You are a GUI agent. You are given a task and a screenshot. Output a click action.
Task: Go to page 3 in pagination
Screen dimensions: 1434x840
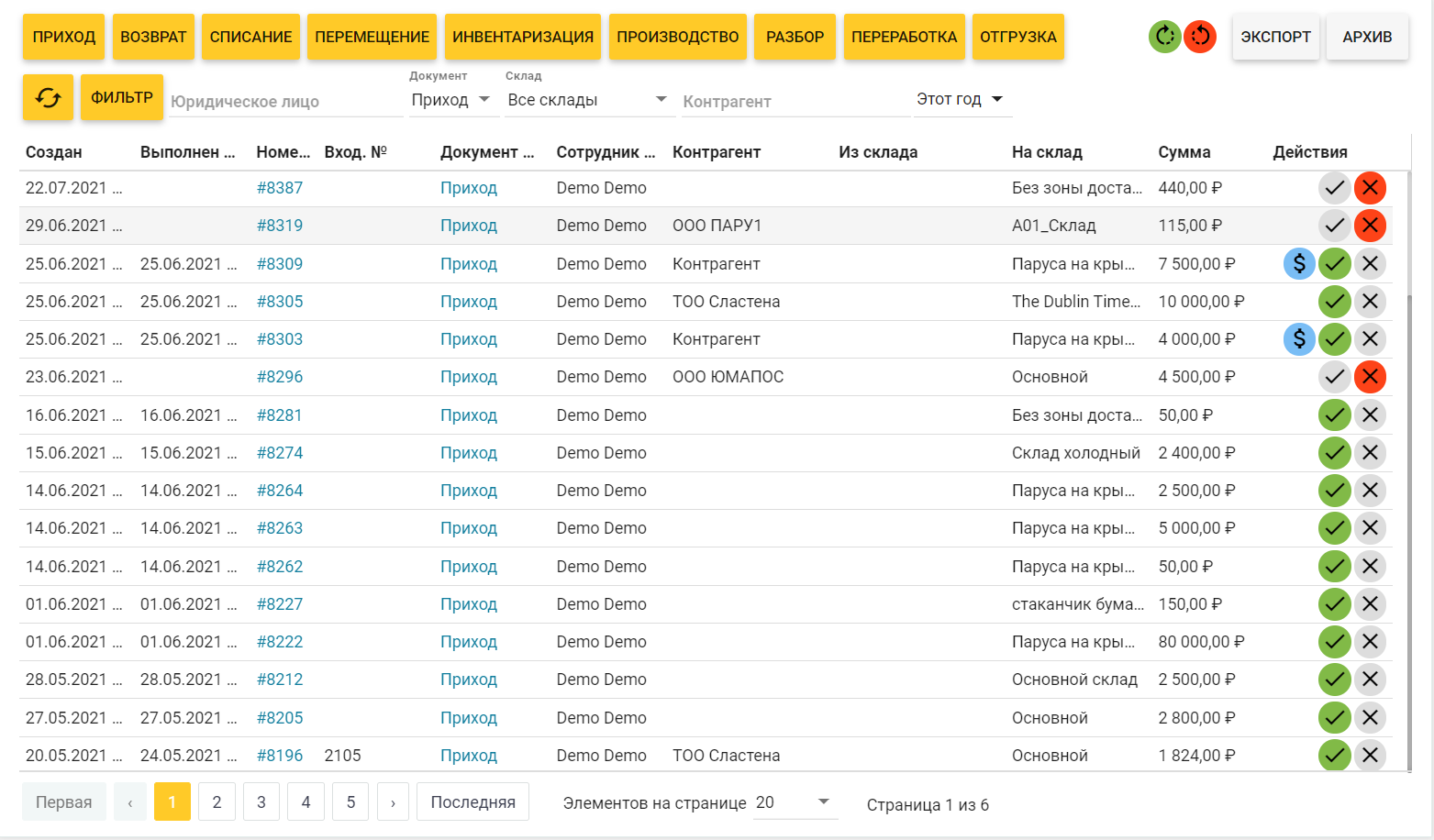(x=261, y=802)
